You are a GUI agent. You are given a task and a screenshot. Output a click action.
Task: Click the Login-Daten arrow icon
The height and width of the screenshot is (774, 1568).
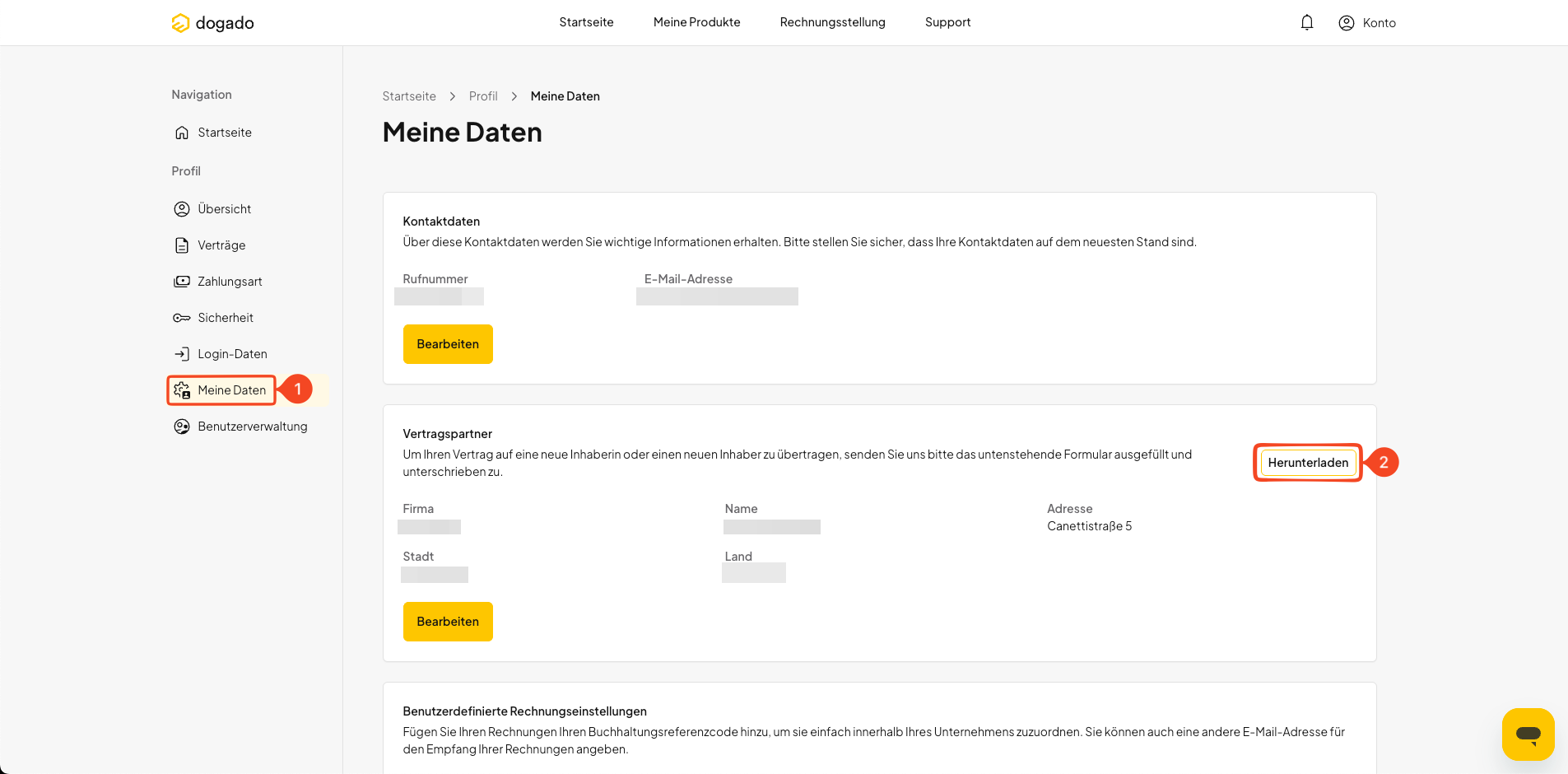pyautogui.click(x=182, y=354)
